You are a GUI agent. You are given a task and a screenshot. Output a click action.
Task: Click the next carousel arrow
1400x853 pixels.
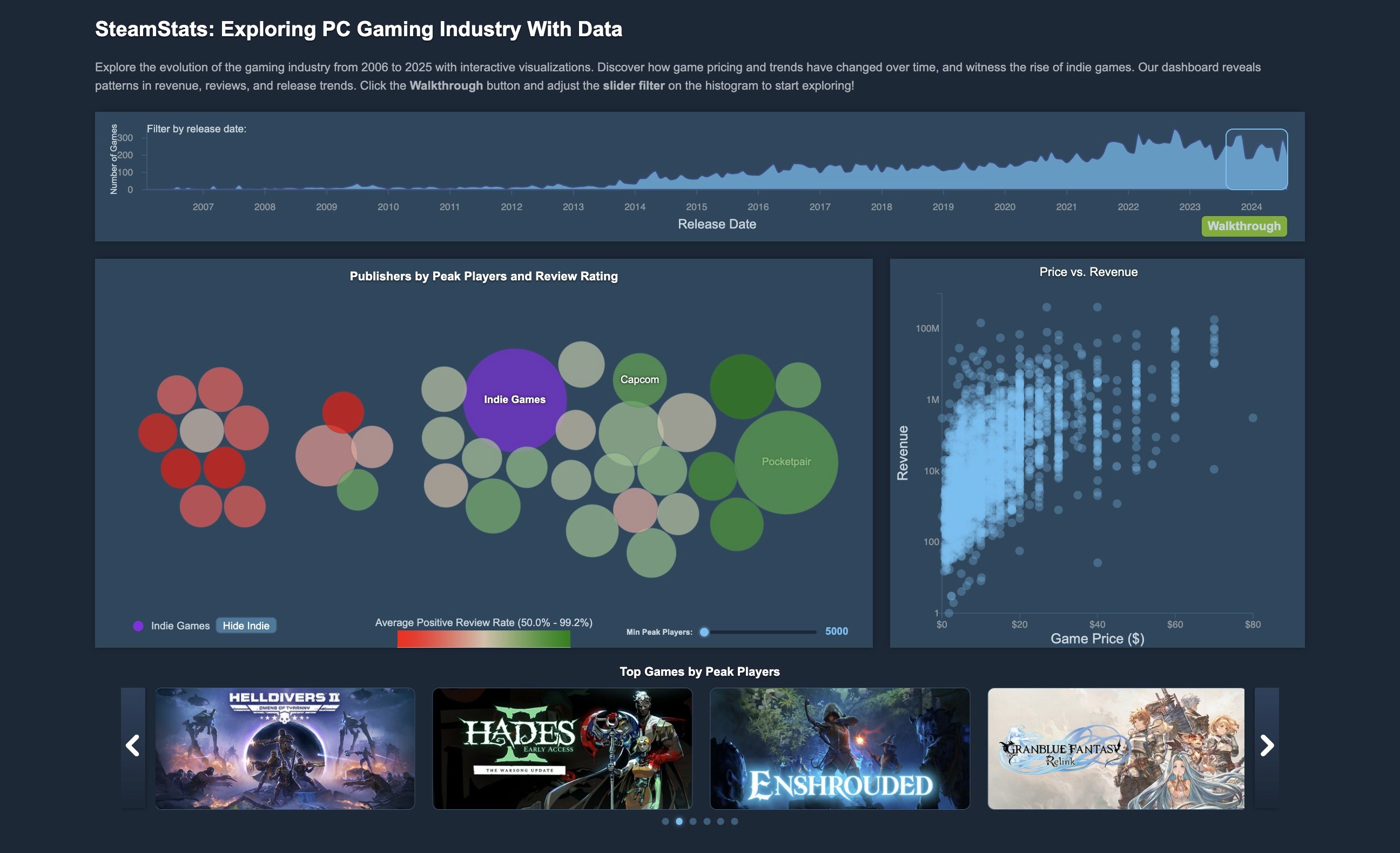1267,745
